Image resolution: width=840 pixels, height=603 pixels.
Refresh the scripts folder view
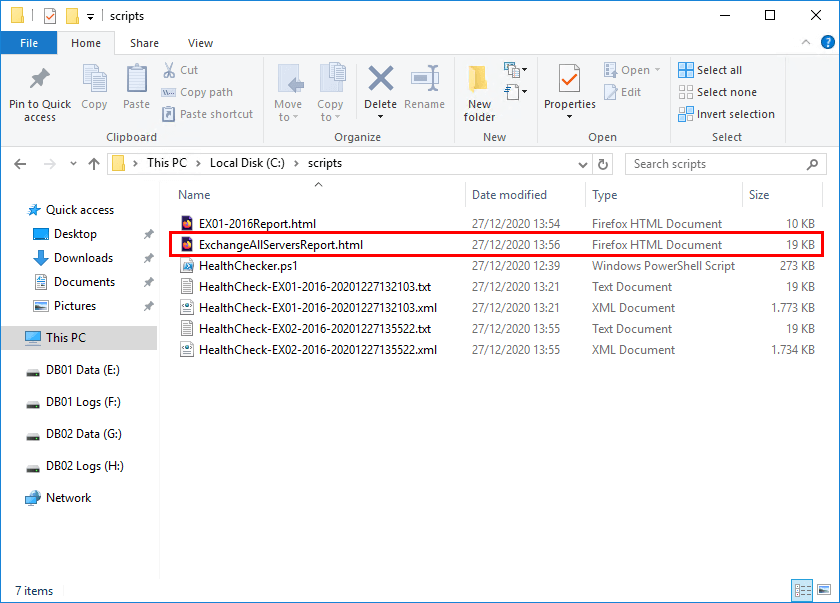point(603,164)
